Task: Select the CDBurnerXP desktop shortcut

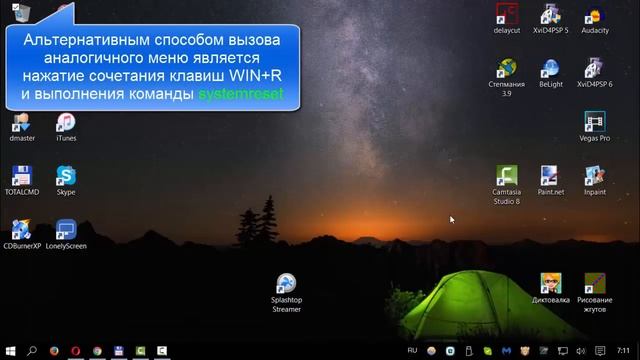Action: (x=22, y=234)
